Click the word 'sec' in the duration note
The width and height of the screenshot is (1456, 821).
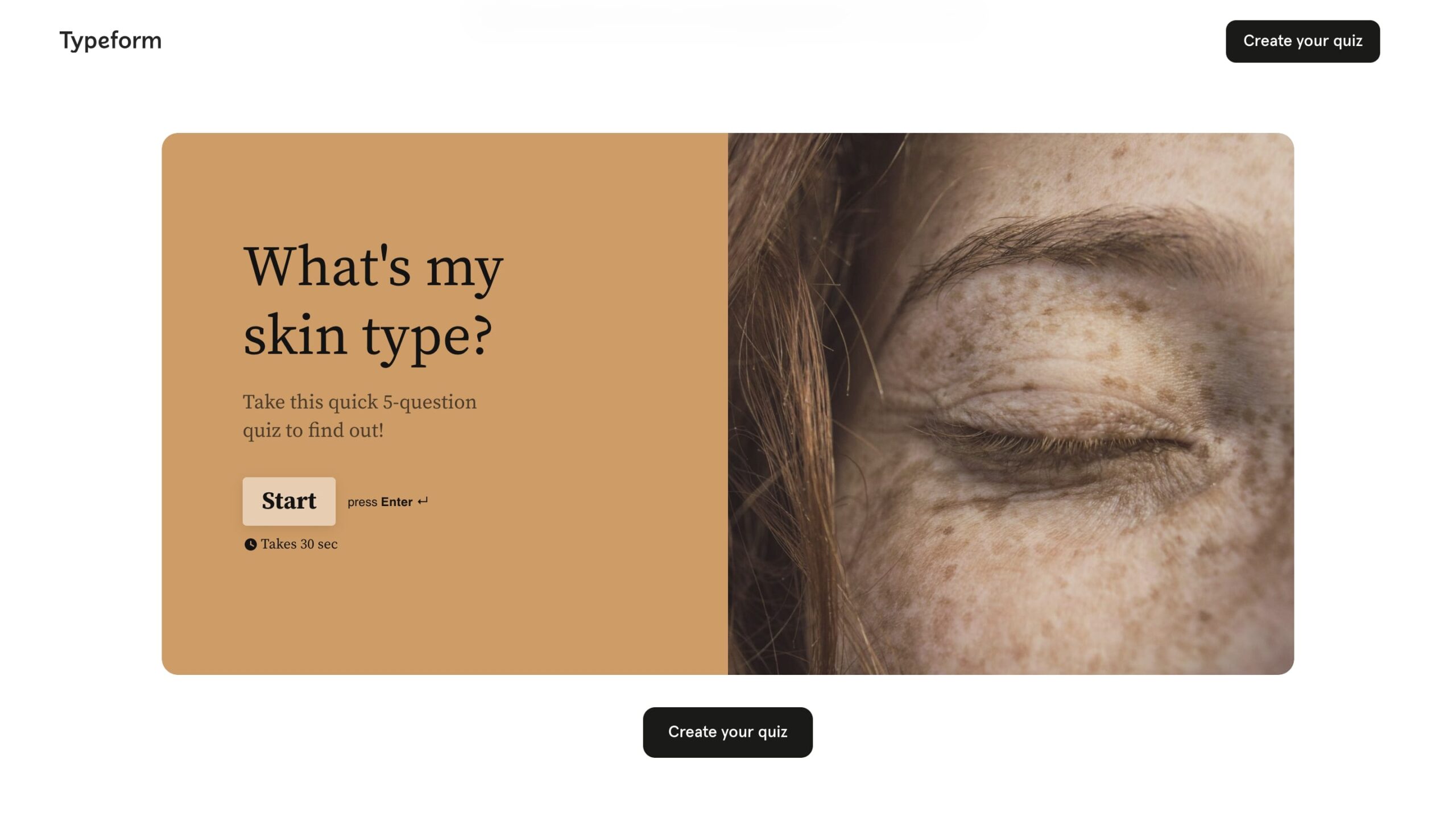coord(328,544)
